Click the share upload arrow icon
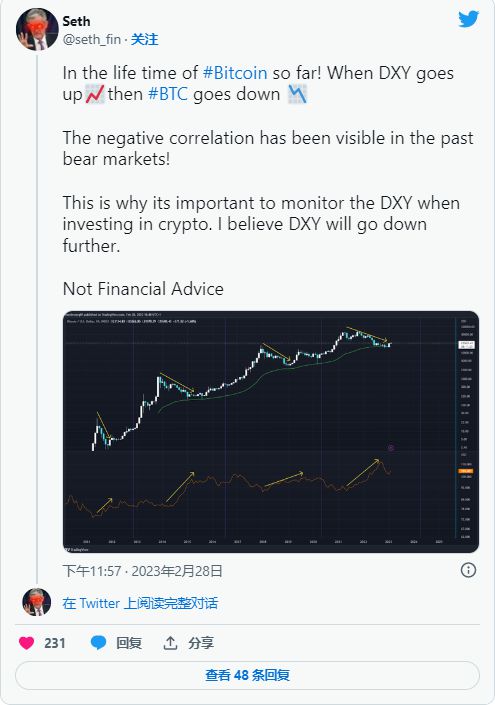495x705 pixels. click(x=170, y=643)
